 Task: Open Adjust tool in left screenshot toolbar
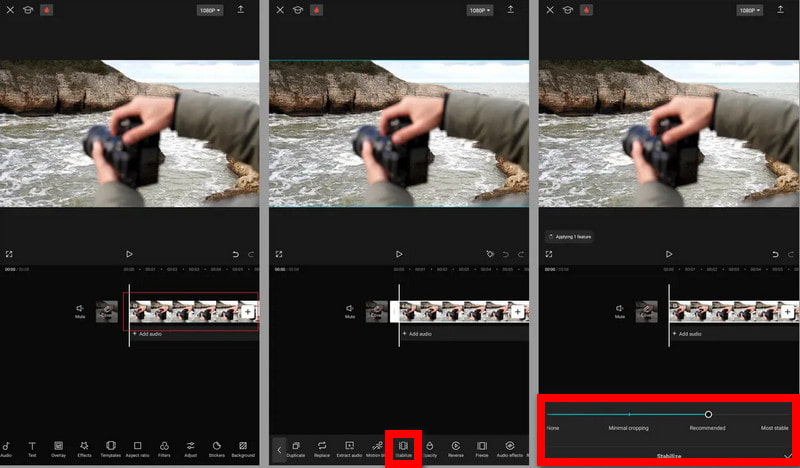(x=190, y=449)
